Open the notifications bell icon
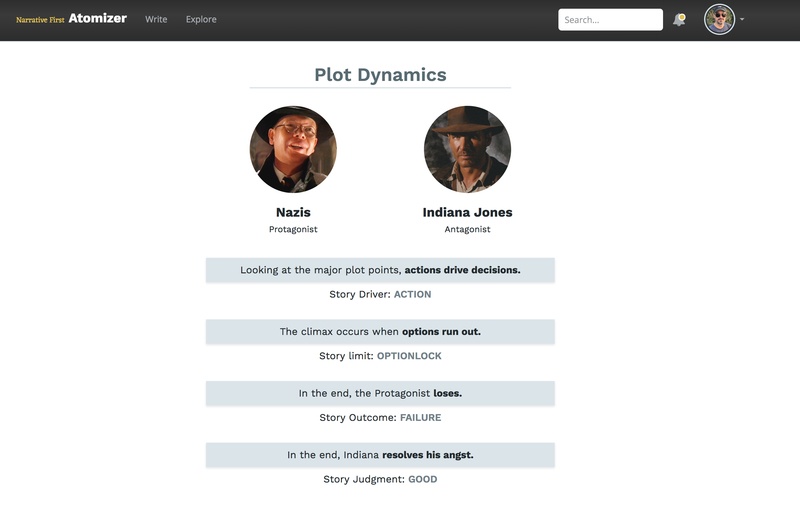Viewport: 800px width, 518px height. point(679,20)
